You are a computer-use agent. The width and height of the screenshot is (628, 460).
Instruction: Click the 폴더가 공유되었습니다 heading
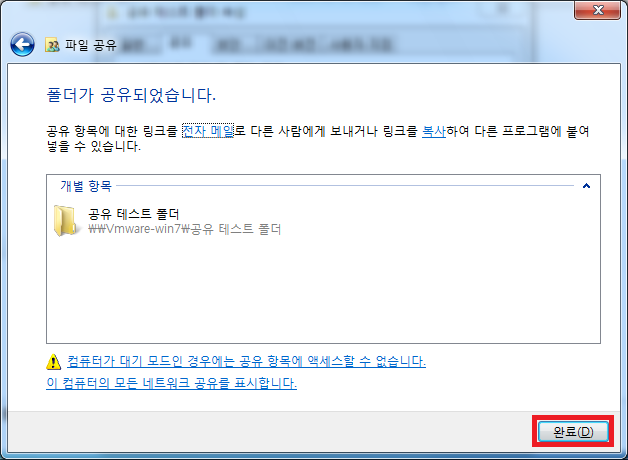pos(131,95)
